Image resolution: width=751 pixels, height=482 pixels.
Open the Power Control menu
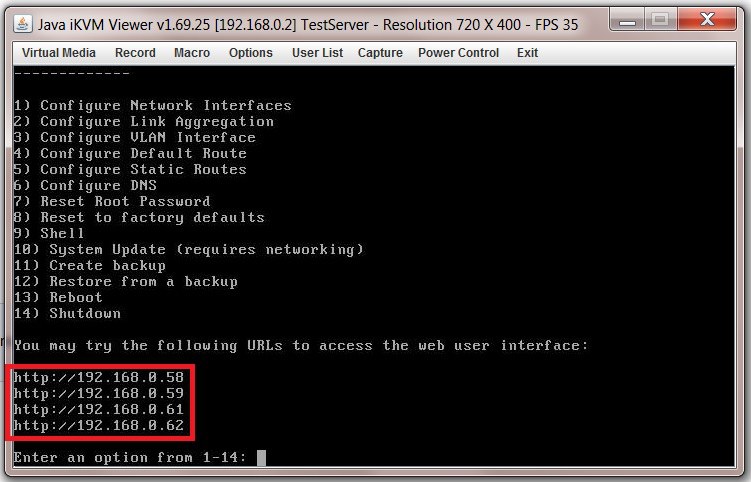[x=458, y=53]
